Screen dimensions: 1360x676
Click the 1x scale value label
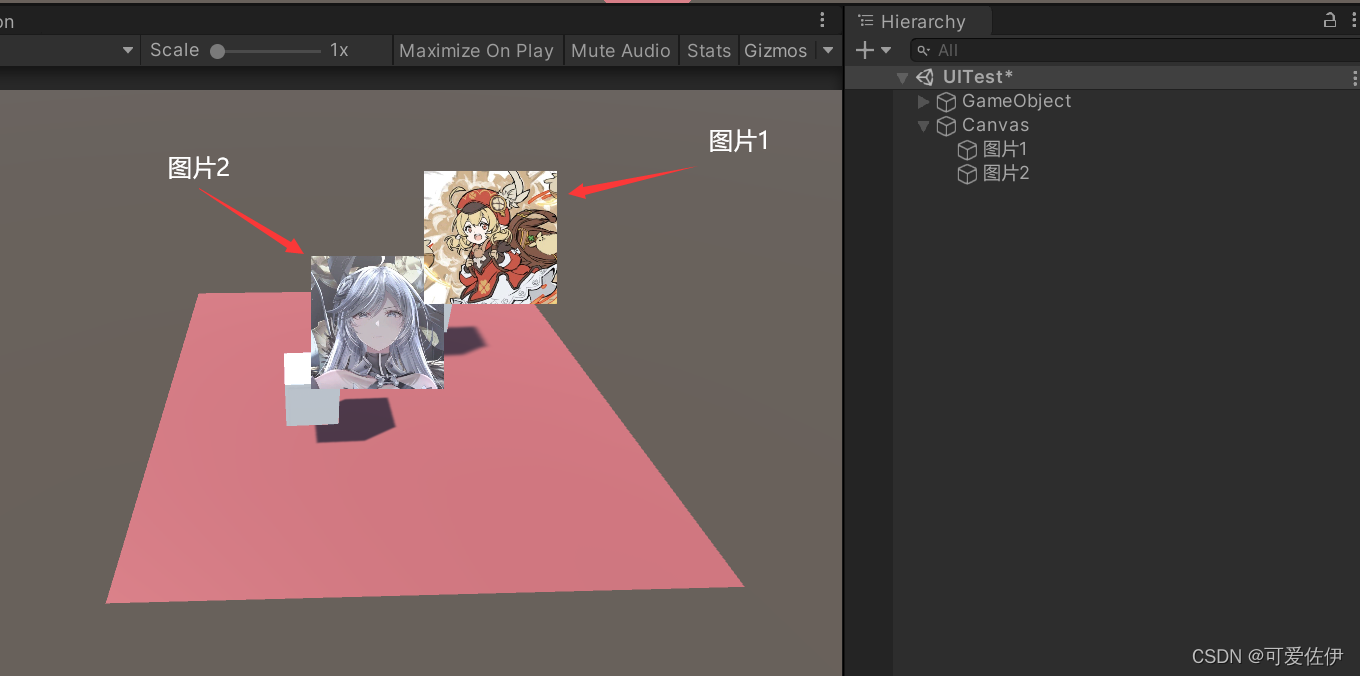[339, 50]
